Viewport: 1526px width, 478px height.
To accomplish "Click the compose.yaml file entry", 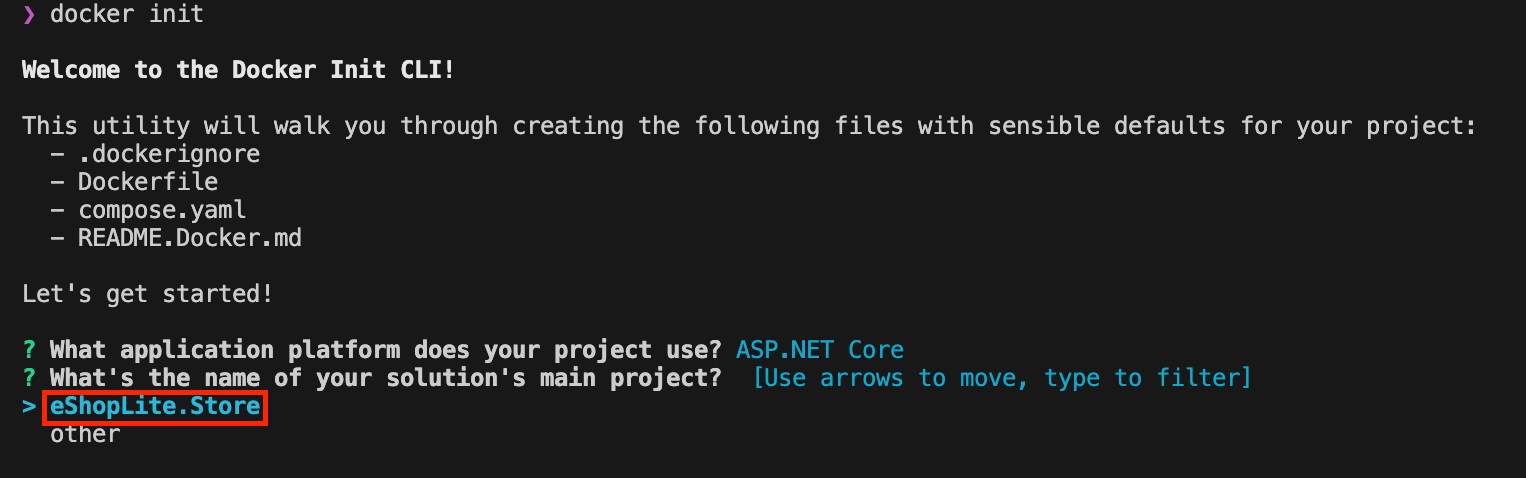I will click(162, 210).
